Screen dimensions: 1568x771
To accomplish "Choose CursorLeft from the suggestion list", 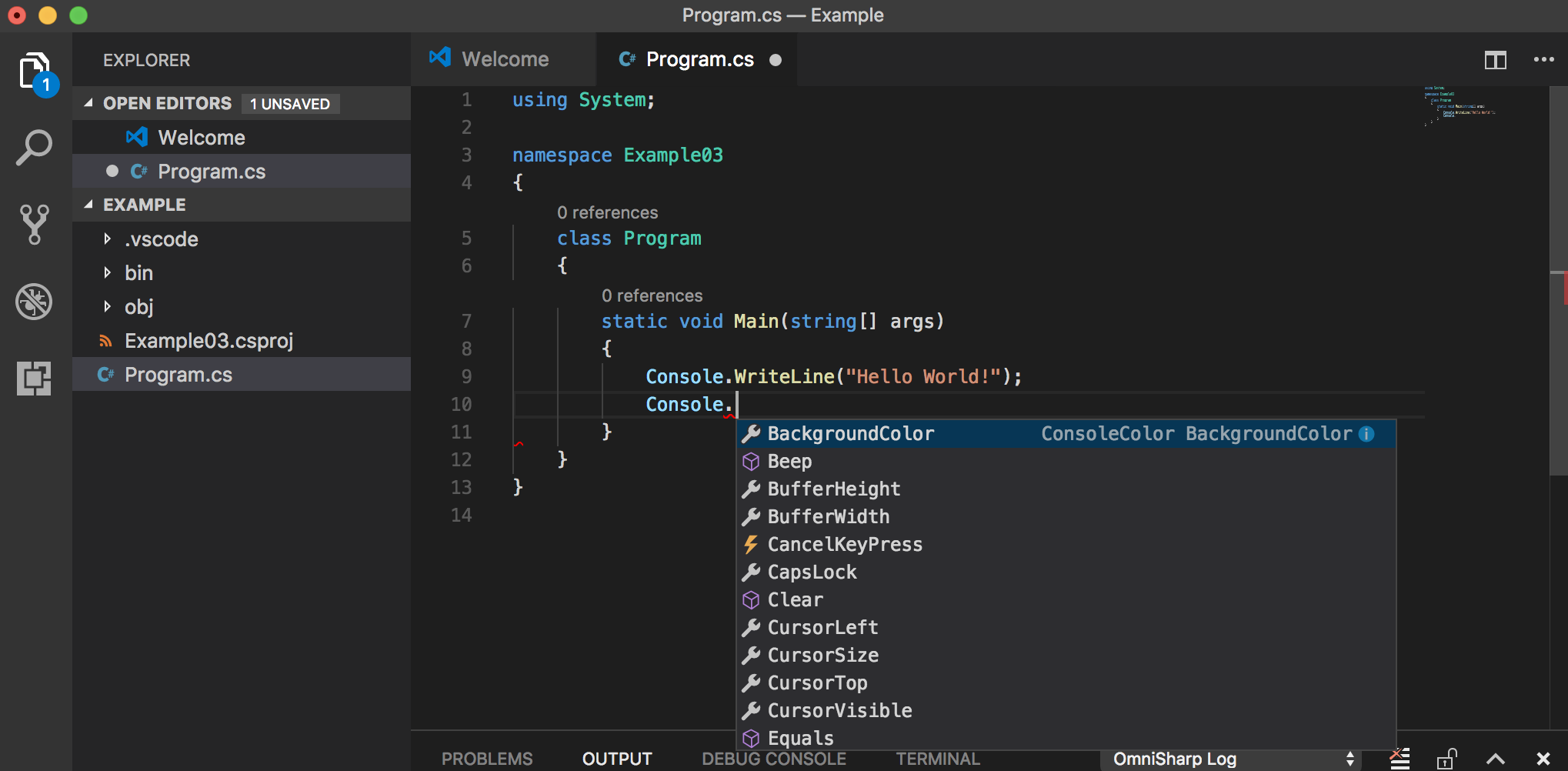I will click(1066, 628).
